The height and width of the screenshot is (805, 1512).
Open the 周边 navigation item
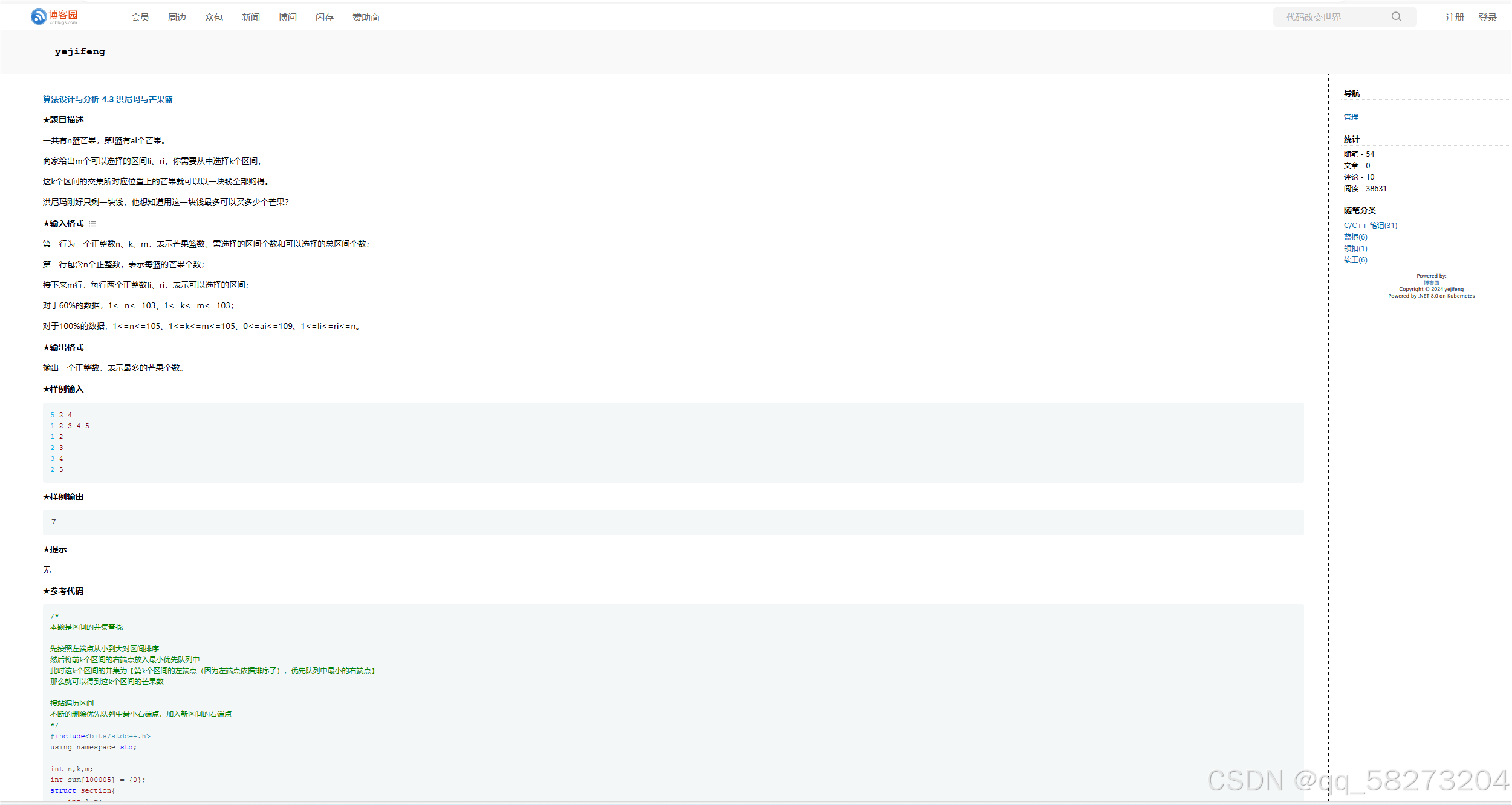tap(177, 18)
